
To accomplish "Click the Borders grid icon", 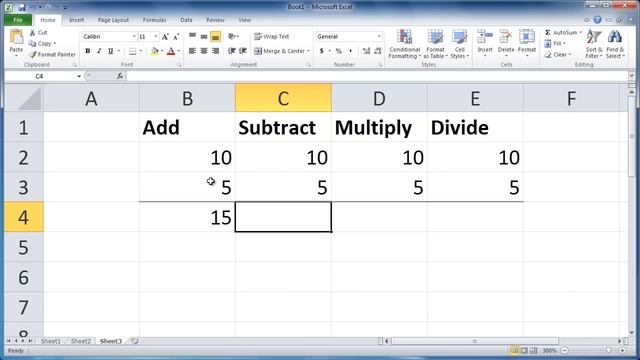I will [133, 51].
